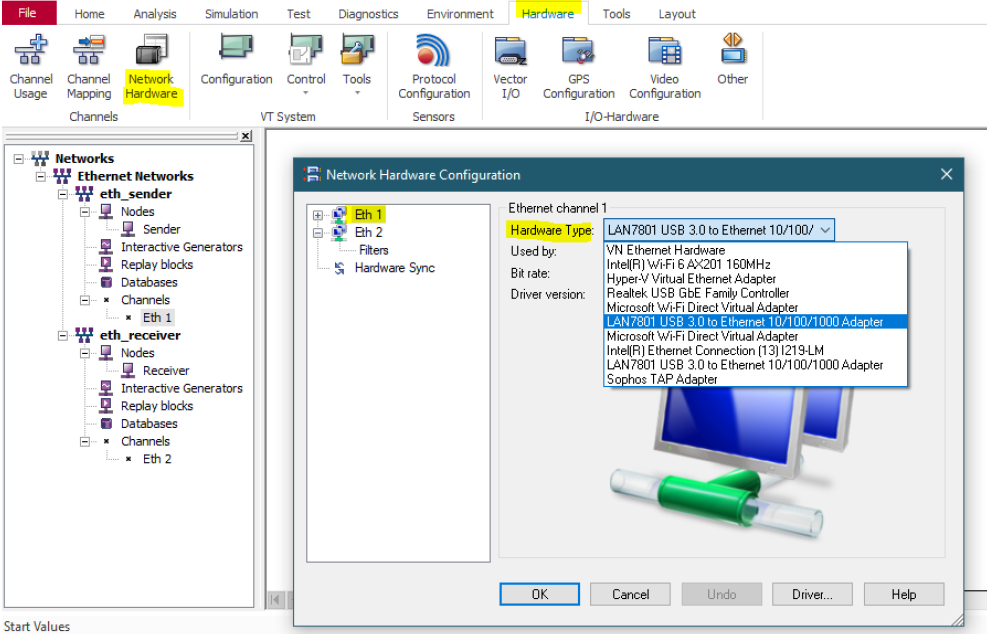
Task: Open Channel Usage in the ribbon
Action: coord(30,67)
